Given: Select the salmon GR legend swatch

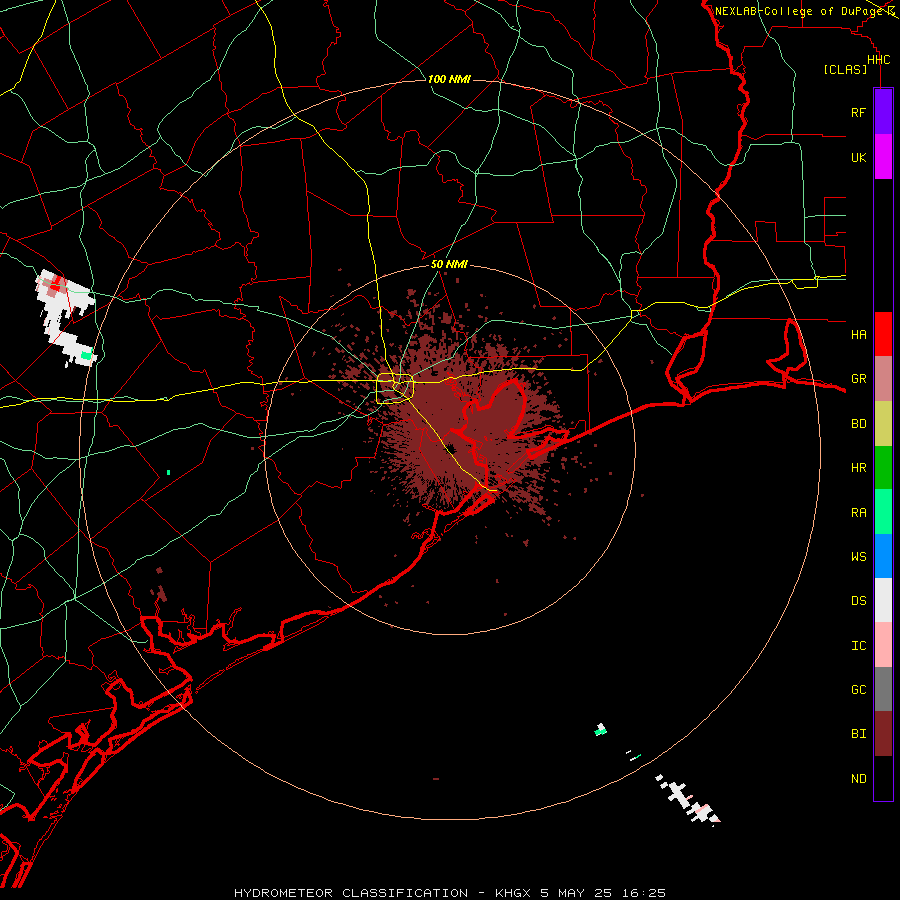Looking at the screenshot, I should tap(883, 379).
